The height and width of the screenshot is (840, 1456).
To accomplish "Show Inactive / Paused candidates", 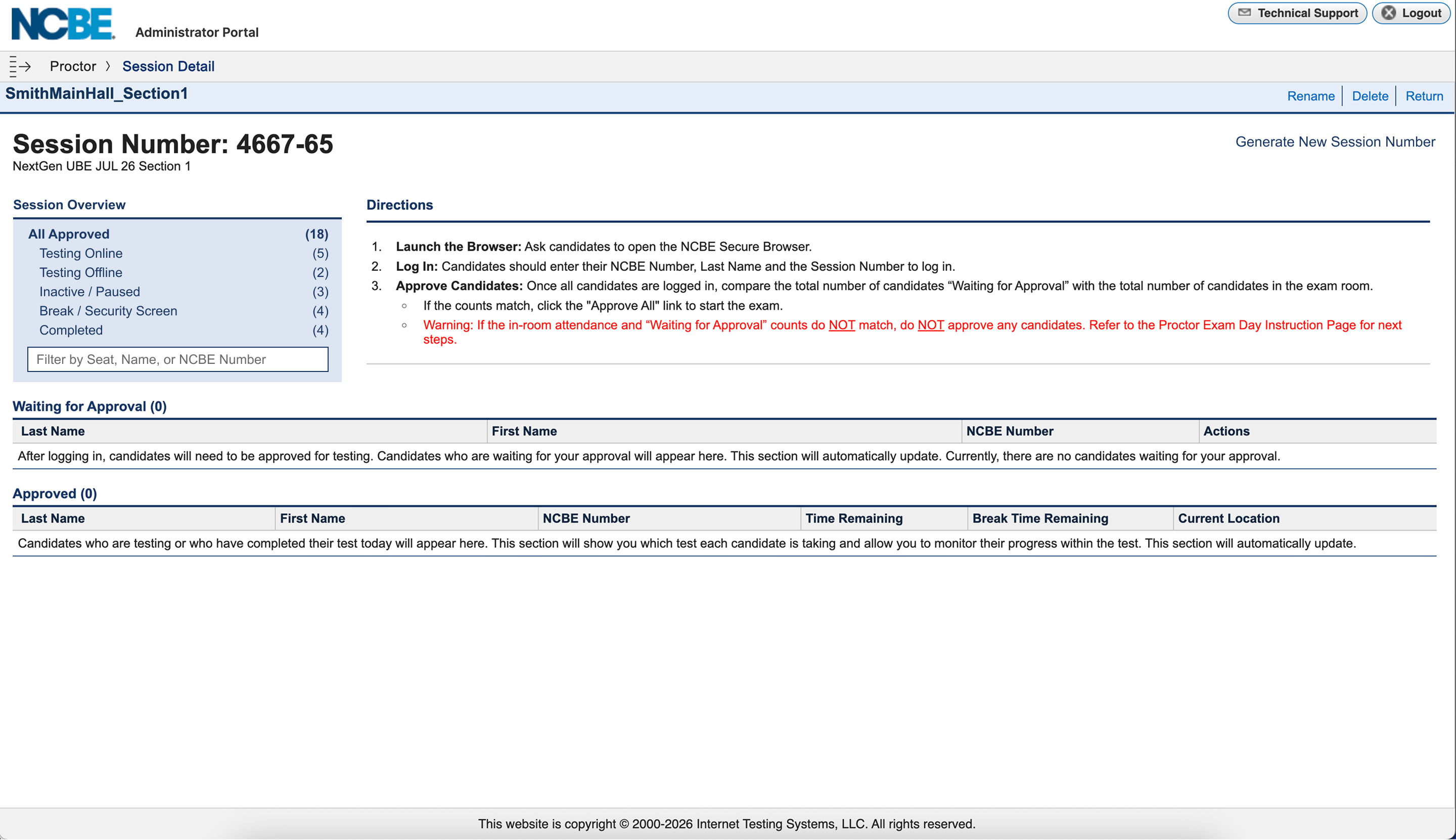I will click(89, 292).
